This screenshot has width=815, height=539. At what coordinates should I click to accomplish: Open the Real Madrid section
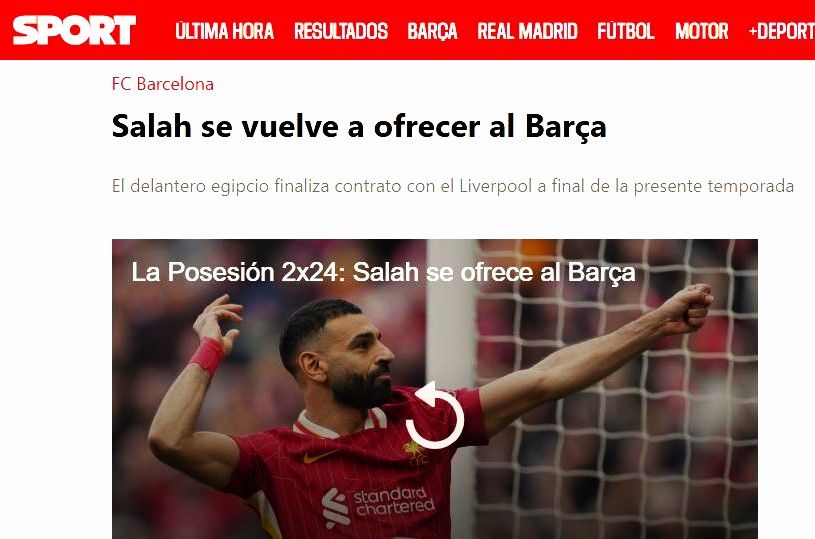click(x=528, y=31)
